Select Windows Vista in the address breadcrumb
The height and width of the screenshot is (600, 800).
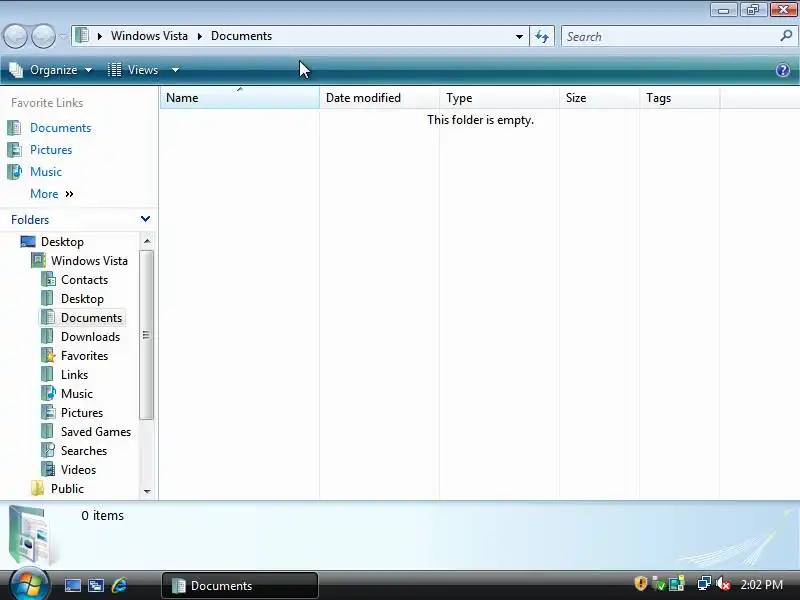(x=149, y=36)
